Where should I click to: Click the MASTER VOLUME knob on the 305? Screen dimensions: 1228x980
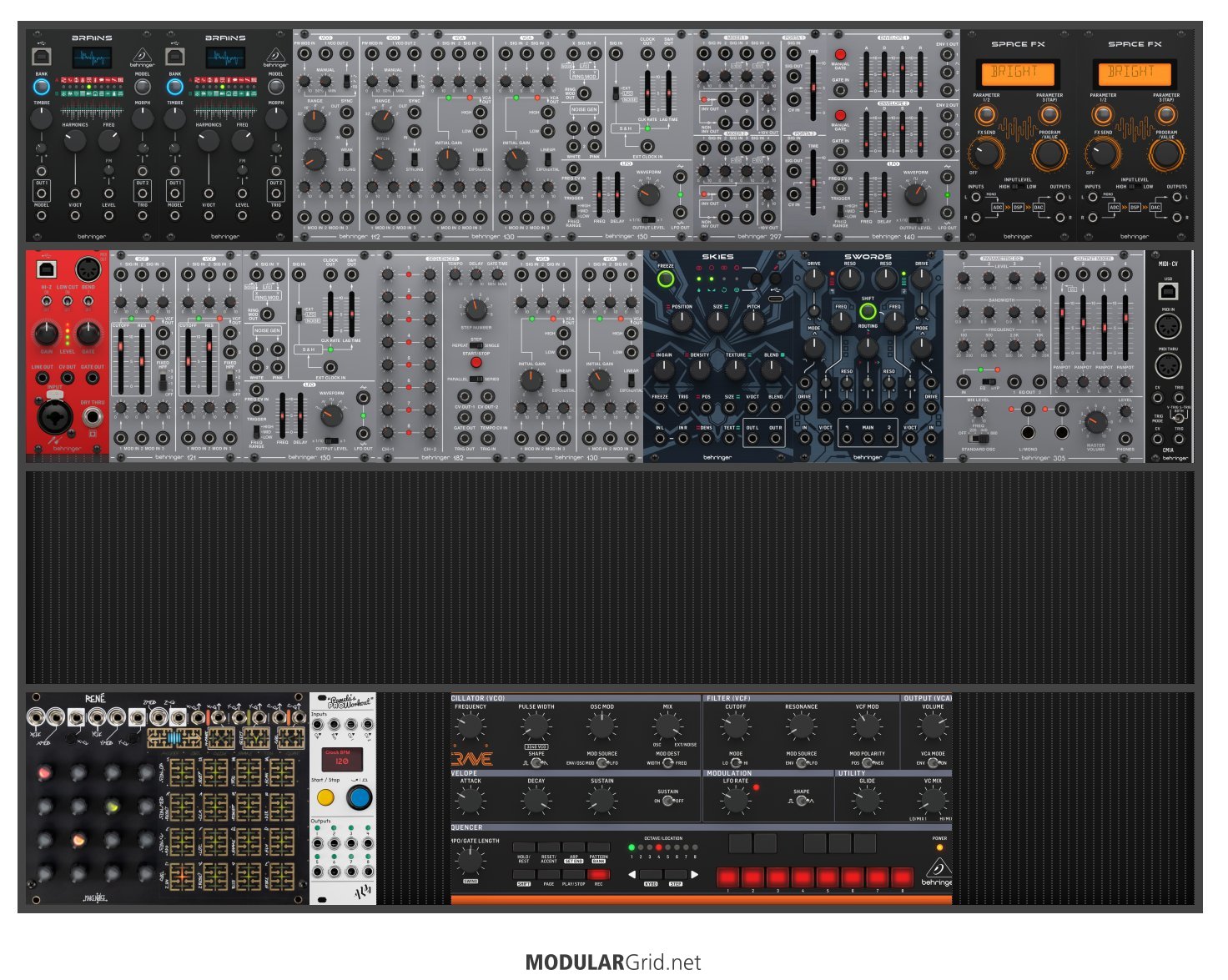point(1095,423)
